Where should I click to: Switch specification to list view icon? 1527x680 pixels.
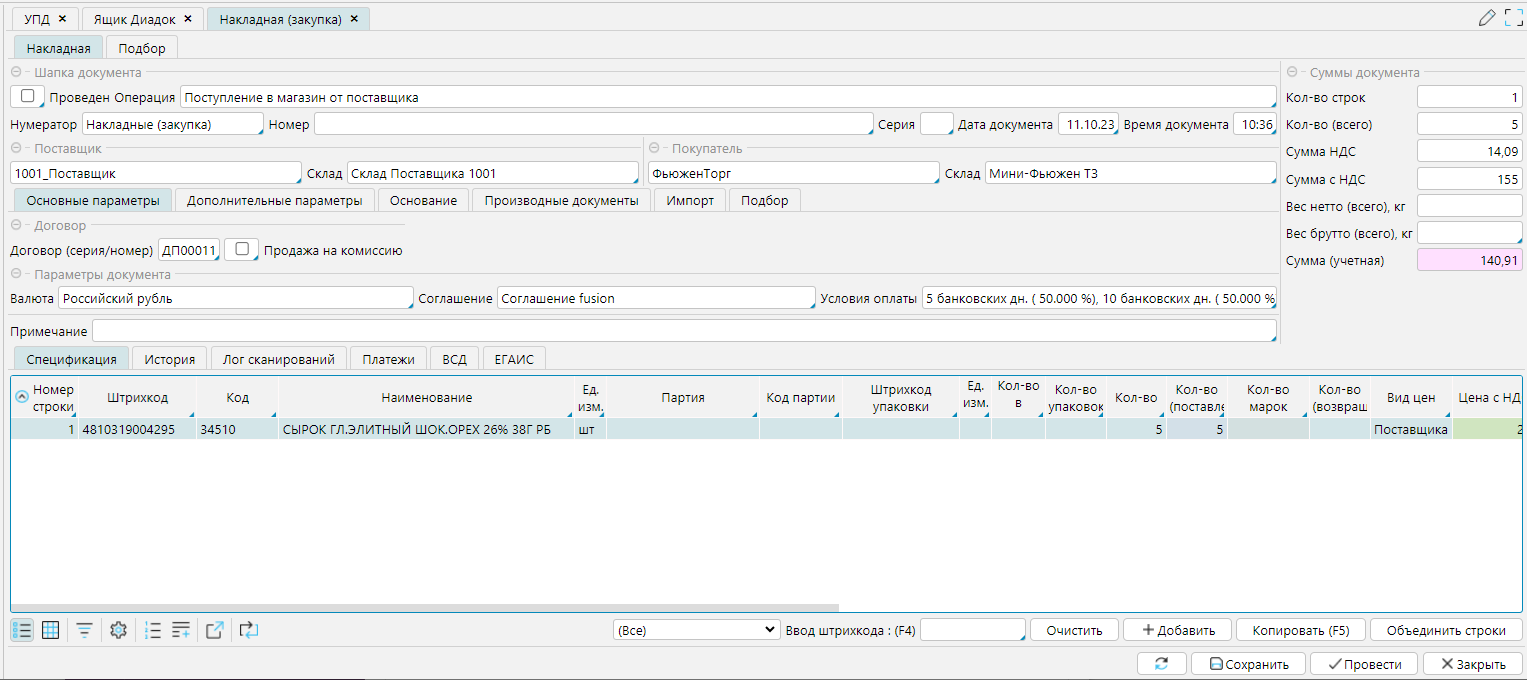point(22,630)
